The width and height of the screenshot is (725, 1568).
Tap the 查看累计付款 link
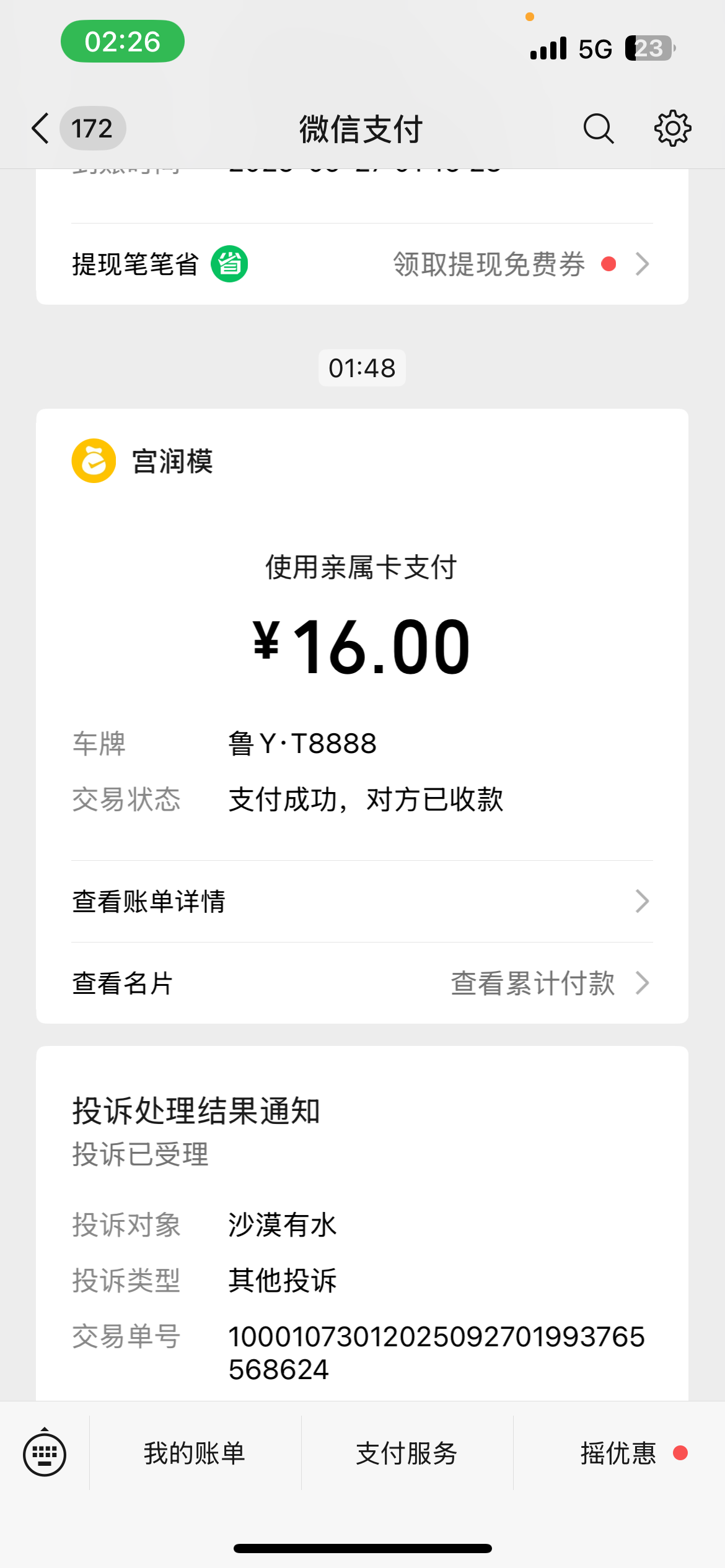pos(533,983)
